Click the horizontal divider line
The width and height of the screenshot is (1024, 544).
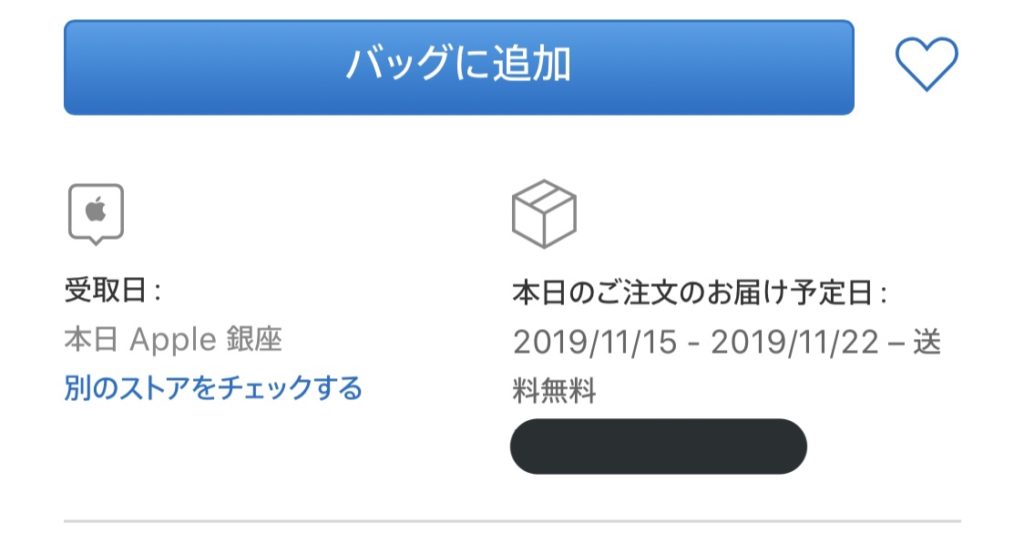tap(512, 521)
